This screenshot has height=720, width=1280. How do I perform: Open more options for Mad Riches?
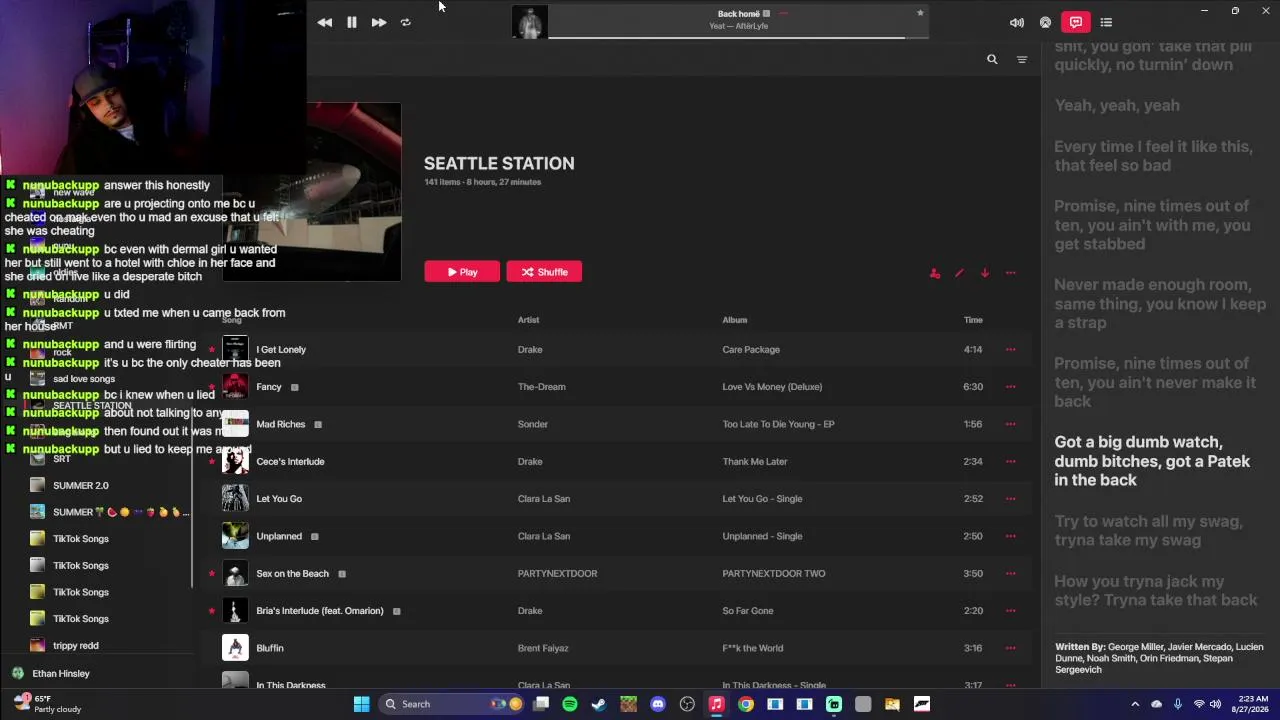coord(1010,424)
